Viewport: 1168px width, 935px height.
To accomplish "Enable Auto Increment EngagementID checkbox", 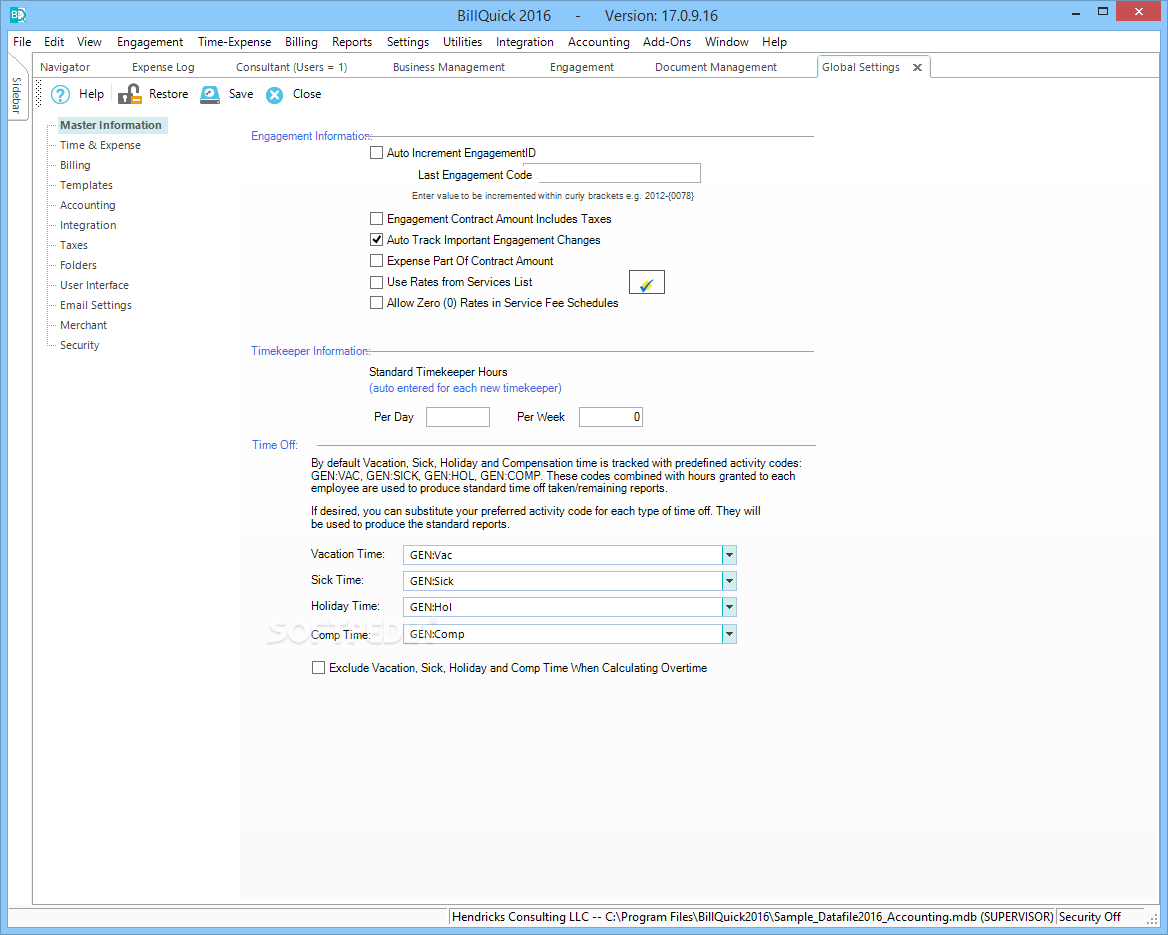I will (x=376, y=153).
